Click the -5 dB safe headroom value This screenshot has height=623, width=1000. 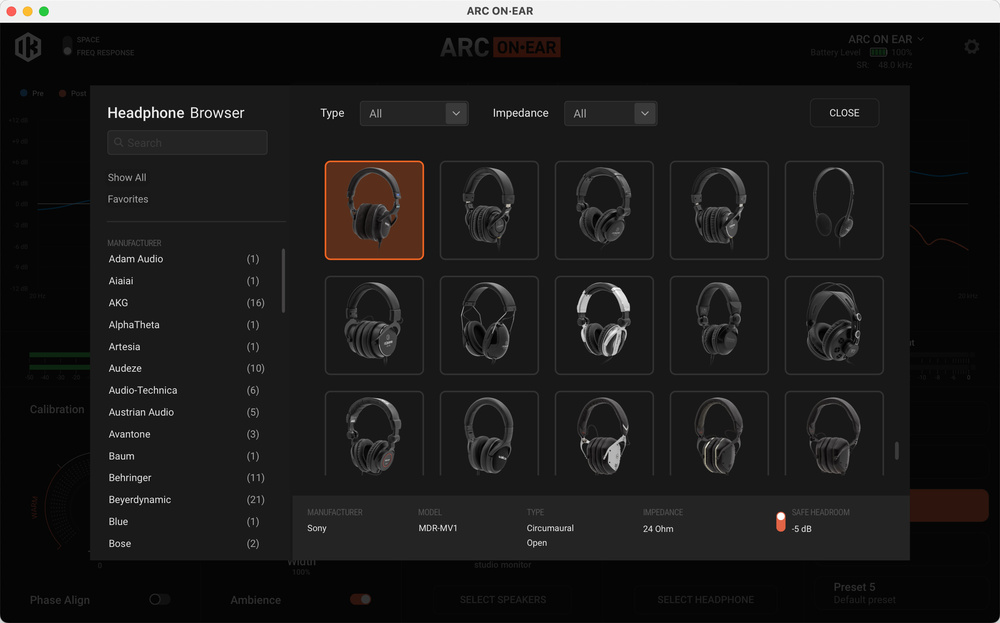point(802,529)
